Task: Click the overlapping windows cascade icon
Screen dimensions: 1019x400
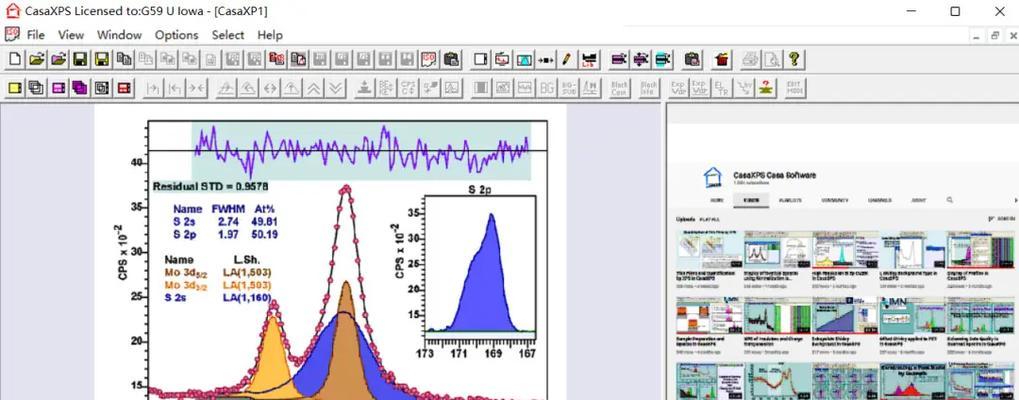Action: point(36,88)
